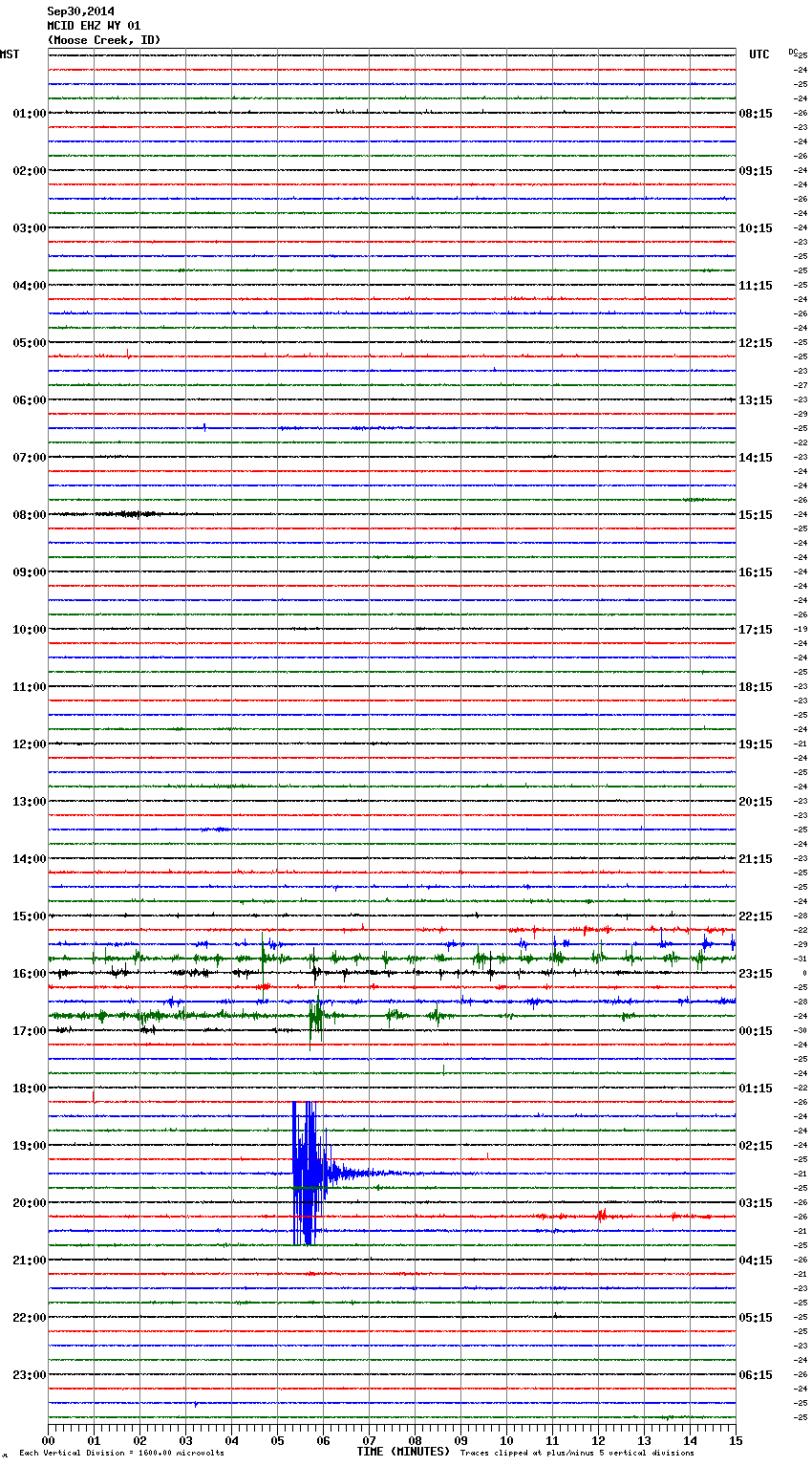Pick the 06:00 MST time label
This screenshot has width=812, height=1466.
(x=30, y=400)
